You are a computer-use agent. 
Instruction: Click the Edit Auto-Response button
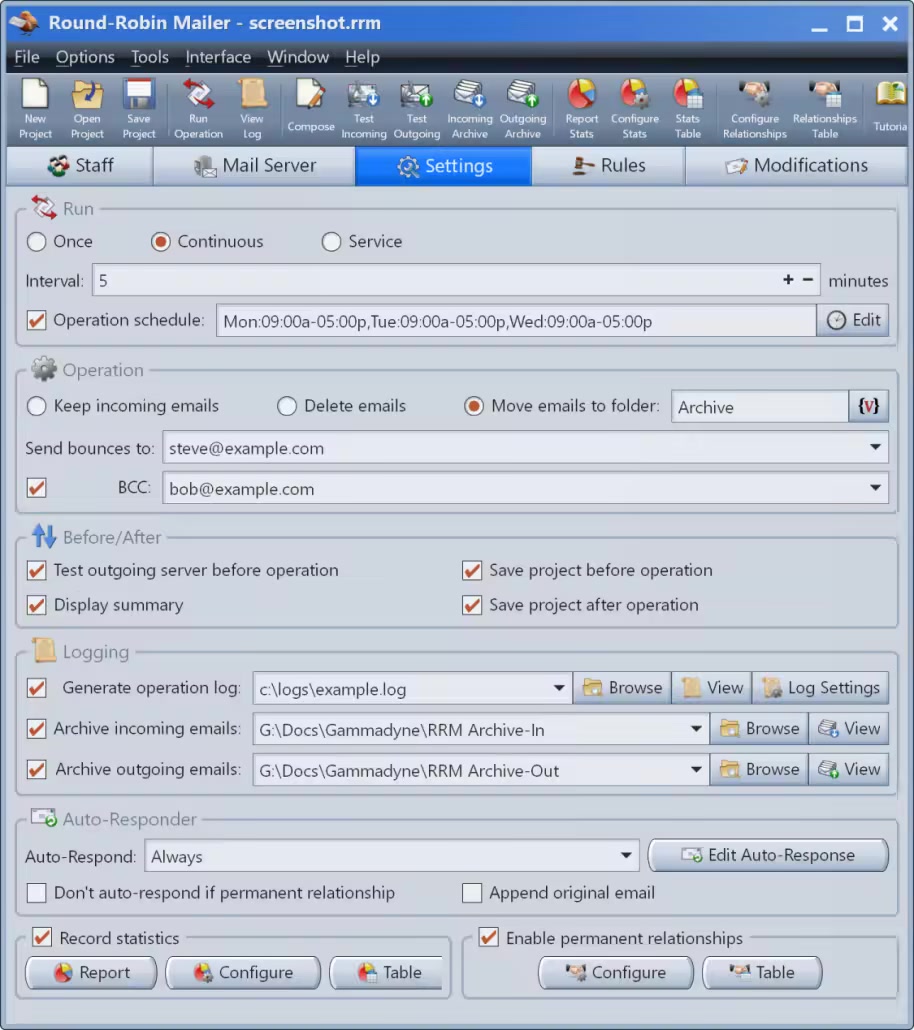point(768,856)
